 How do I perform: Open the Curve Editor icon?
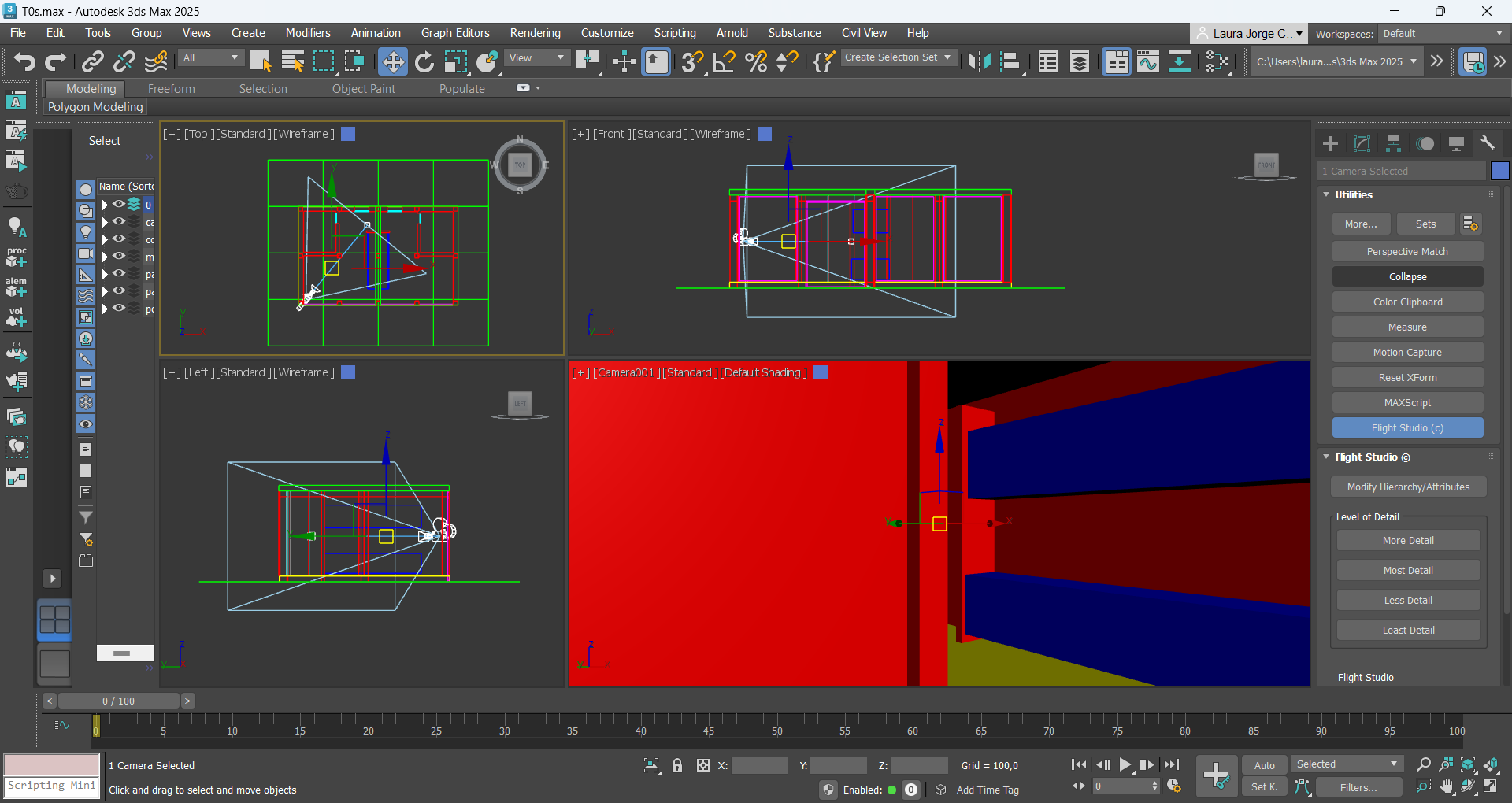coord(1147,61)
